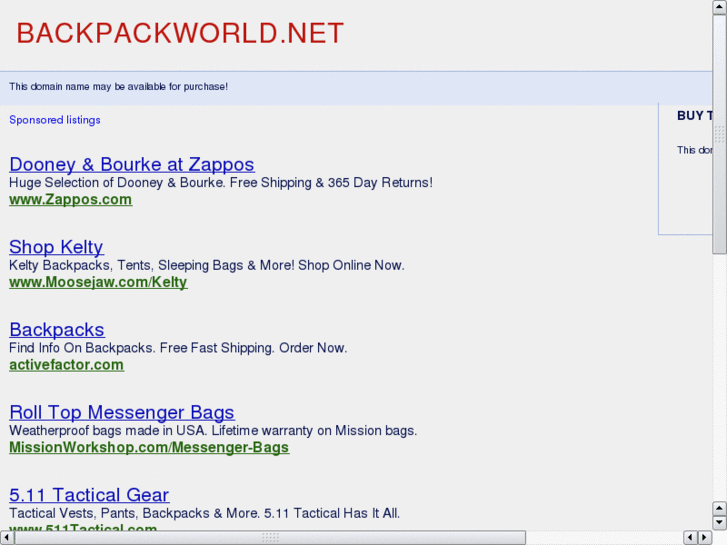Screen dimensions: 727x545
Task: Click the Weatherproof bags made in USA text
Action: coord(213,430)
